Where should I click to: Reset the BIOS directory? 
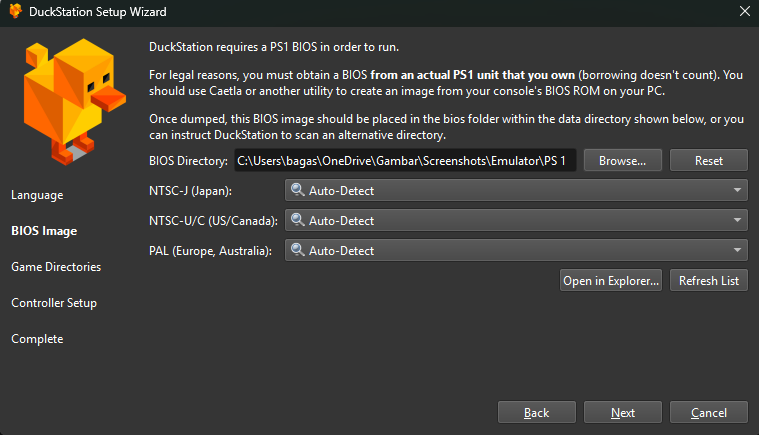coord(709,161)
